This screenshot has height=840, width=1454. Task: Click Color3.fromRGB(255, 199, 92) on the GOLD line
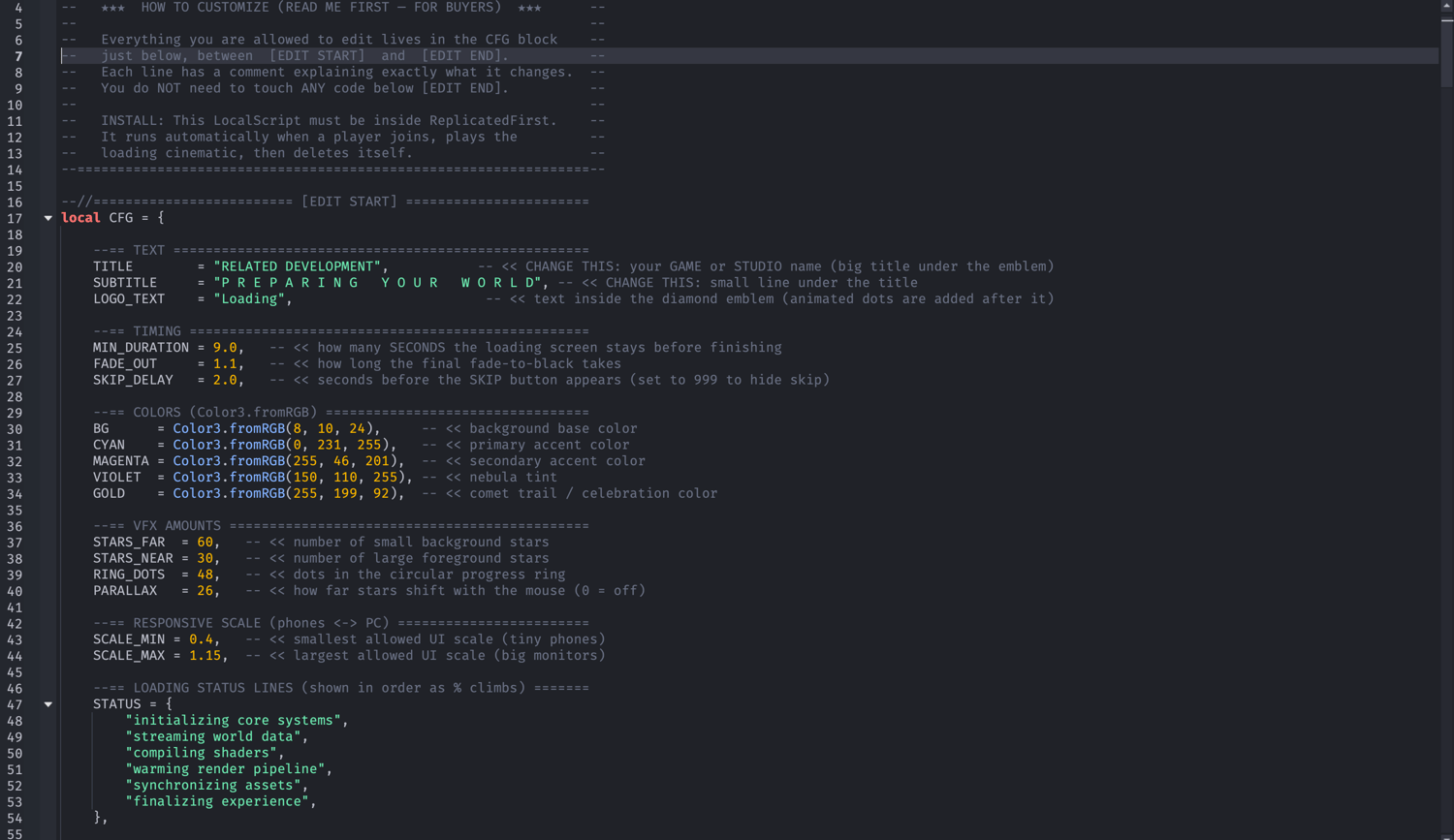pos(285,494)
